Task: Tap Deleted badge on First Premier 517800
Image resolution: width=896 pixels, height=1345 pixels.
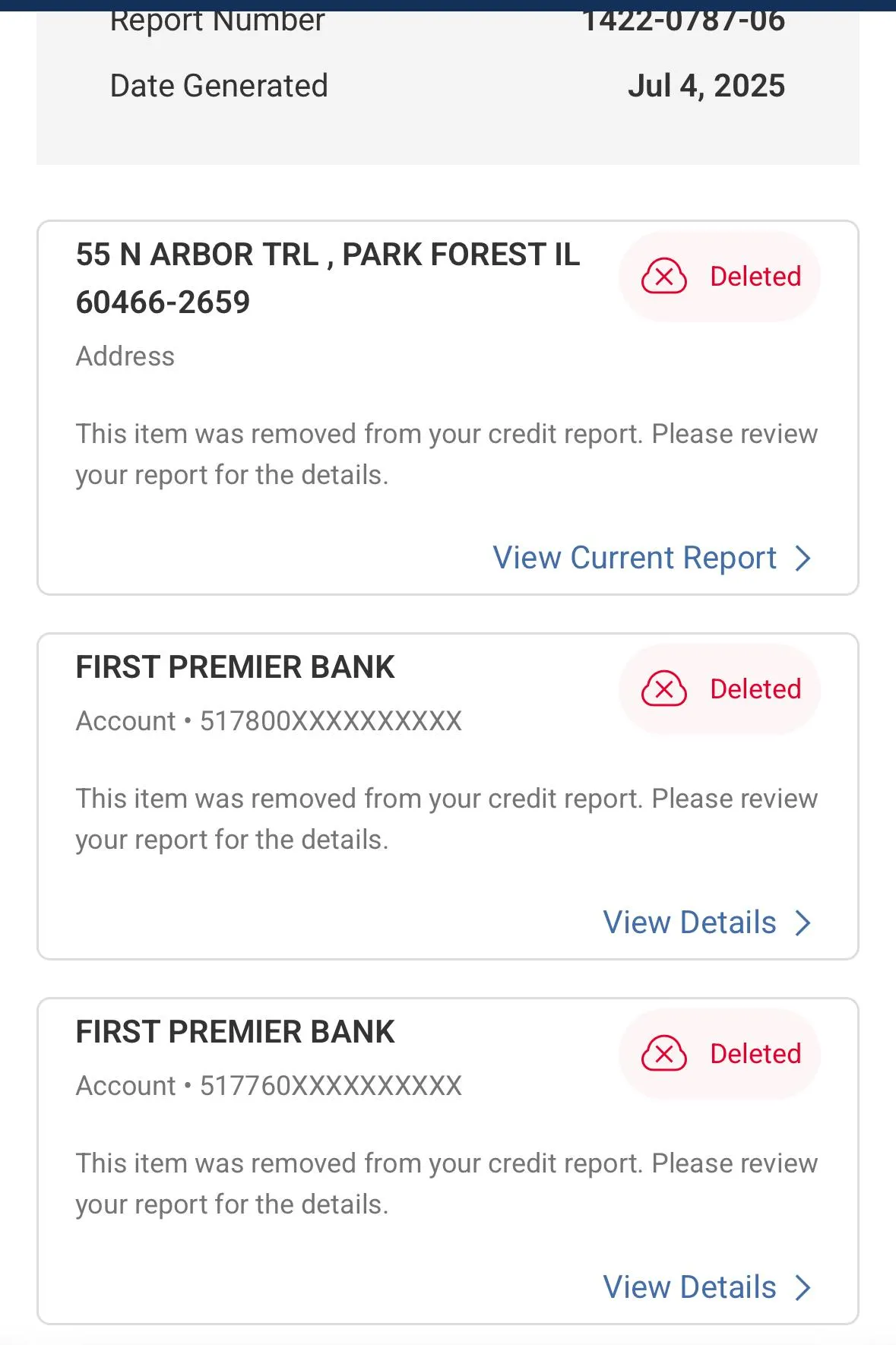Action: [x=720, y=689]
